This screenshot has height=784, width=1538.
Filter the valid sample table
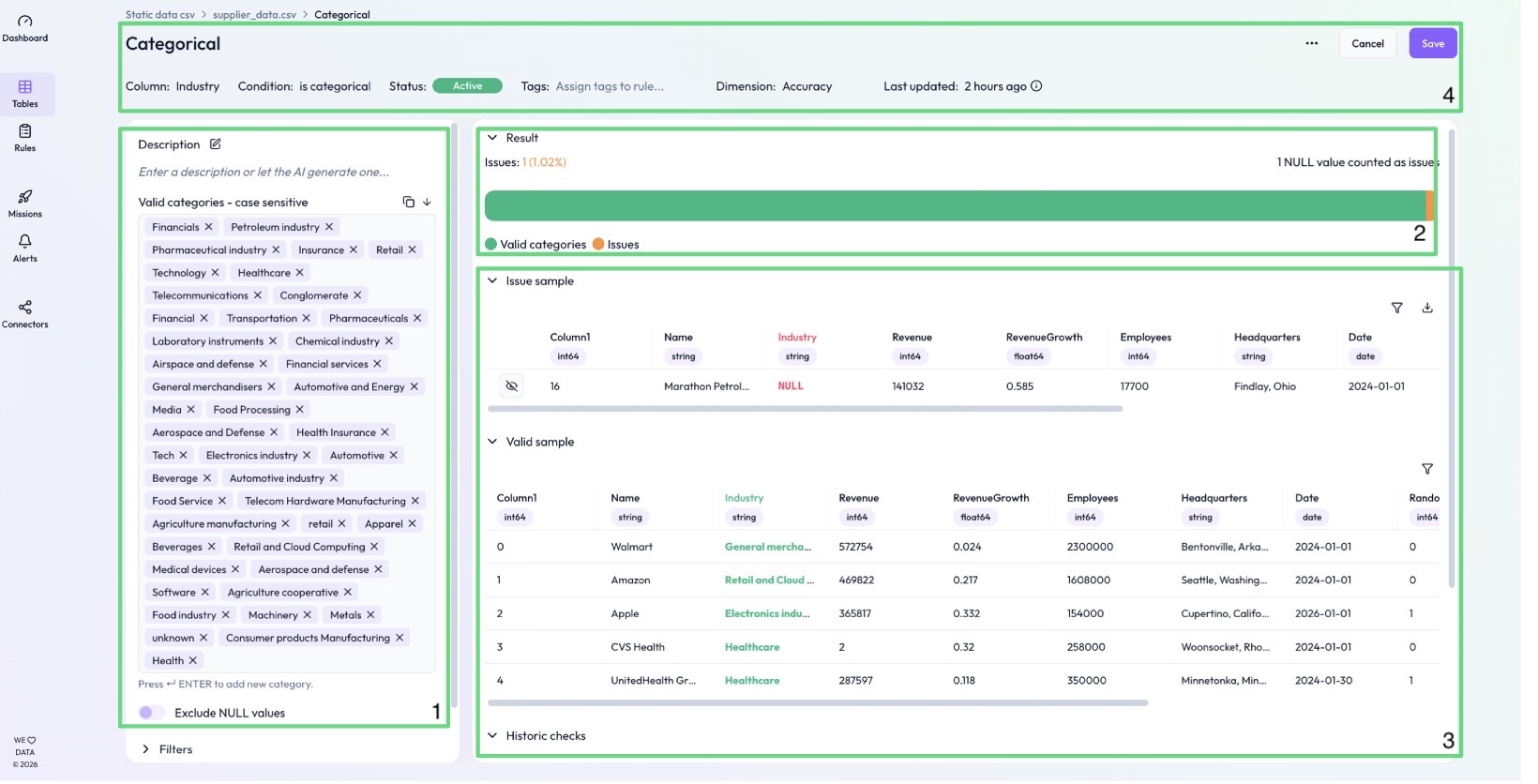click(x=1427, y=469)
